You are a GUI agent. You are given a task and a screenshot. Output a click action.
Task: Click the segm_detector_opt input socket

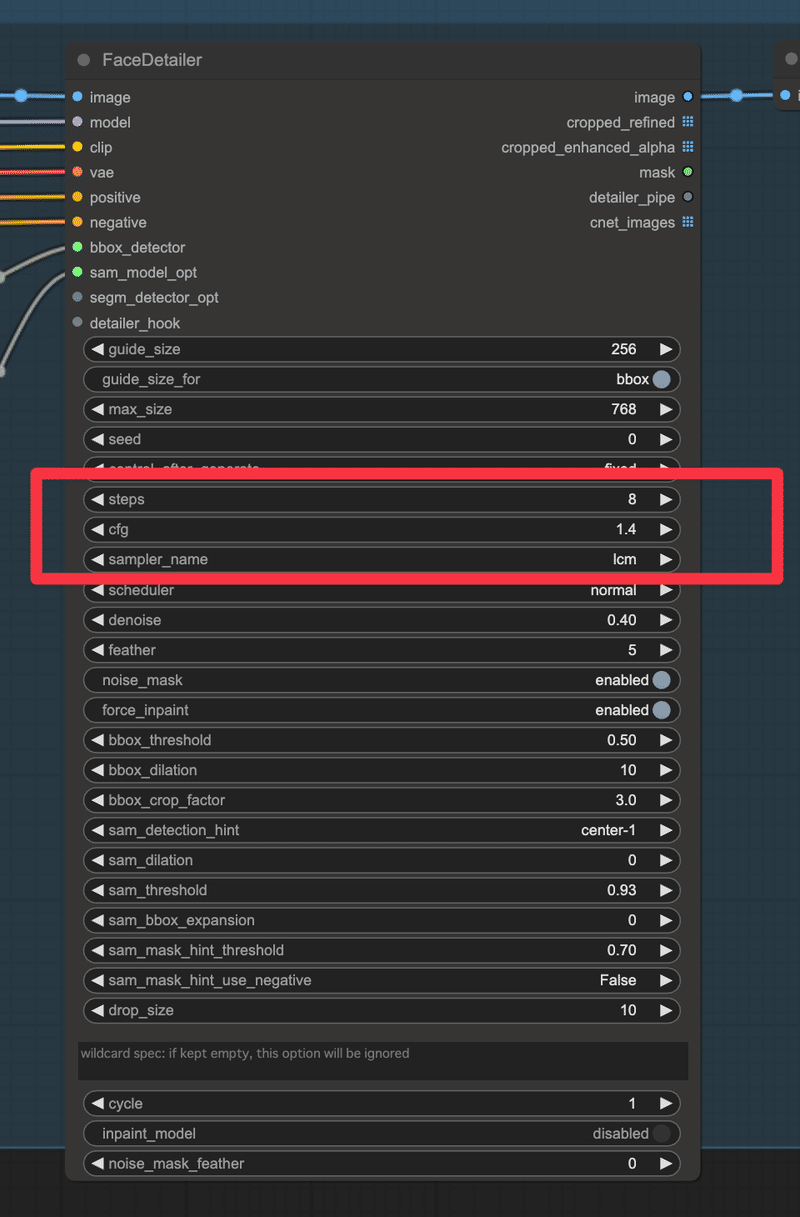pos(77,297)
